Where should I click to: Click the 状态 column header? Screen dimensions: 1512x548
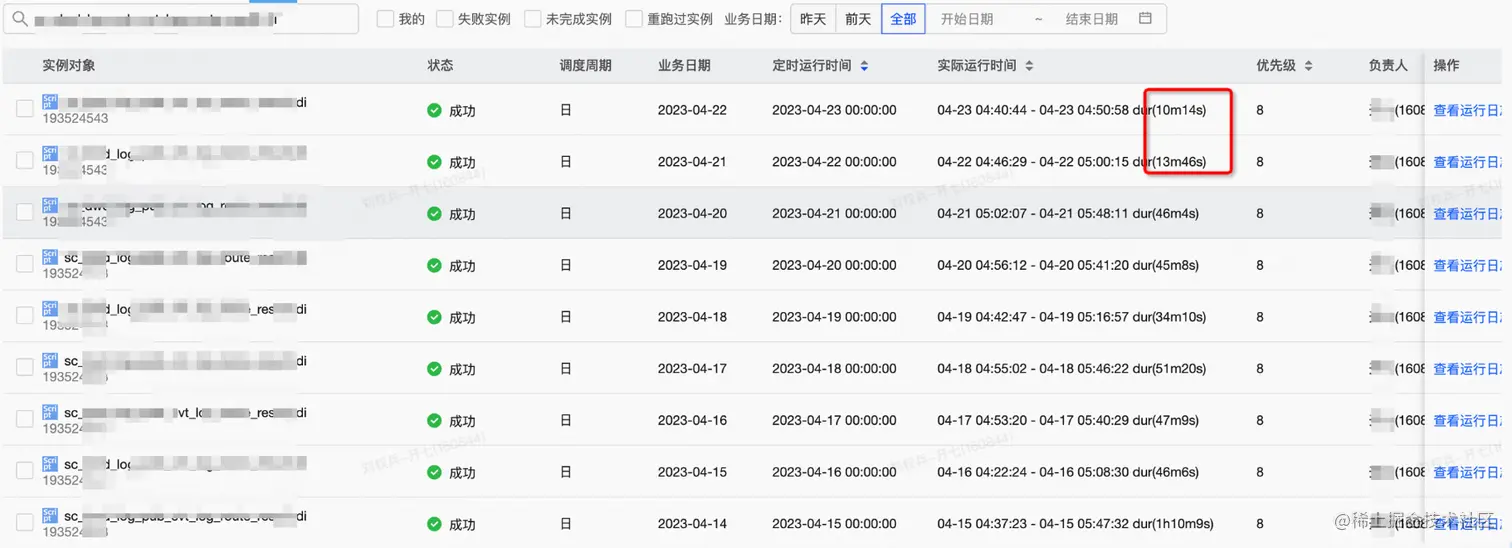point(440,65)
